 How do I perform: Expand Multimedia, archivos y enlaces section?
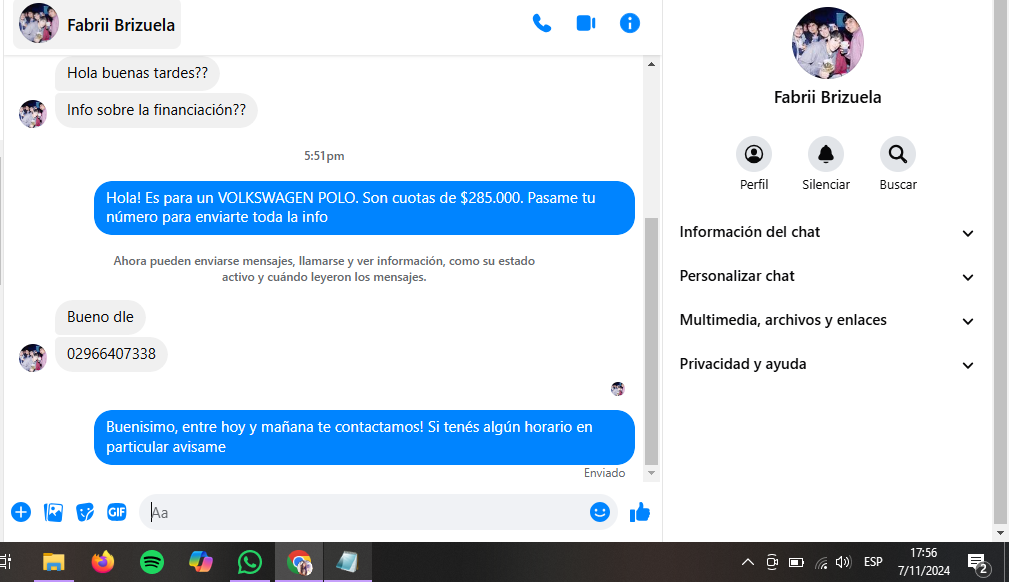[x=826, y=320]
